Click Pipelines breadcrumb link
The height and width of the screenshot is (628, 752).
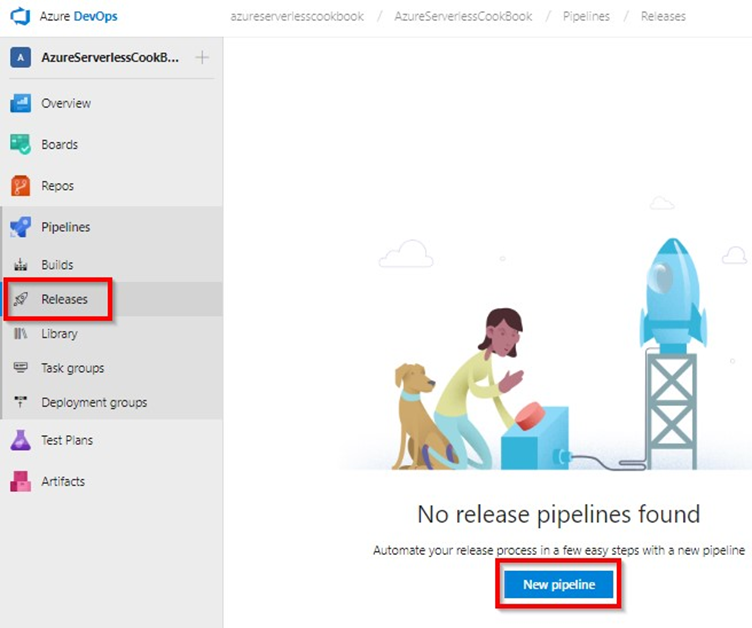pos(586,17)
